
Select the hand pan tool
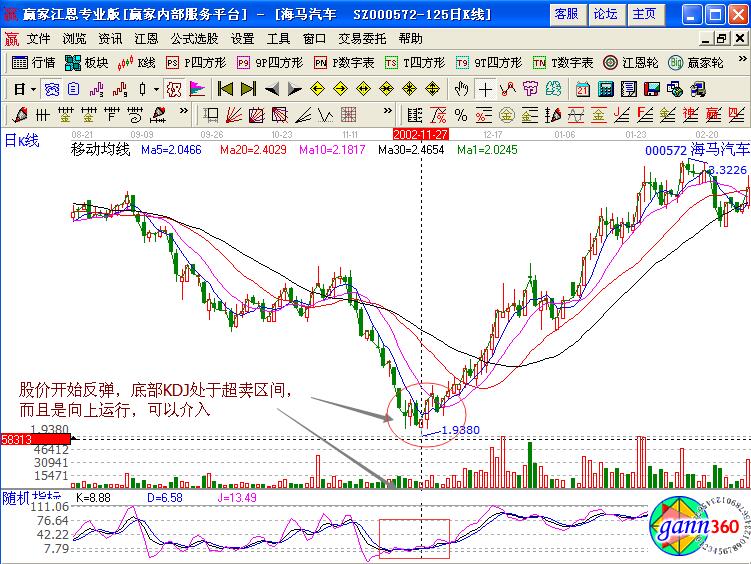[x=461, y=88]
